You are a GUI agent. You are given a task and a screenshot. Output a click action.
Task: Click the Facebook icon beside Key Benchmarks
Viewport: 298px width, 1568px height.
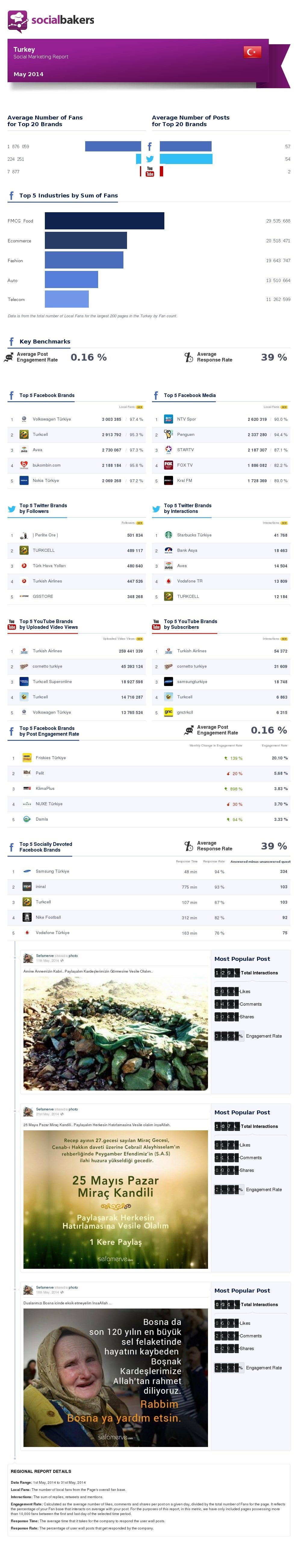pyautogui.click(x=11, y=341)
